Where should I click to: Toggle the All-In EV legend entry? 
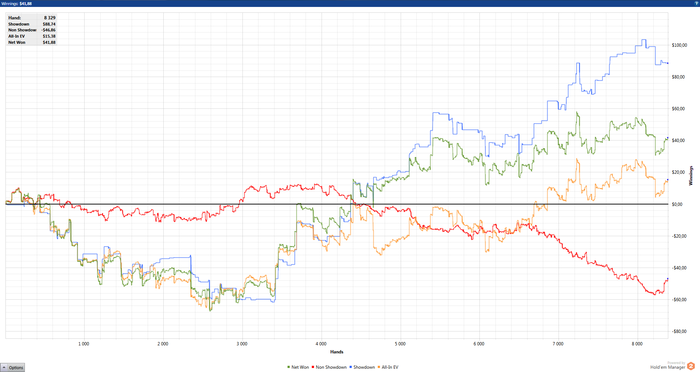point(388,367)
